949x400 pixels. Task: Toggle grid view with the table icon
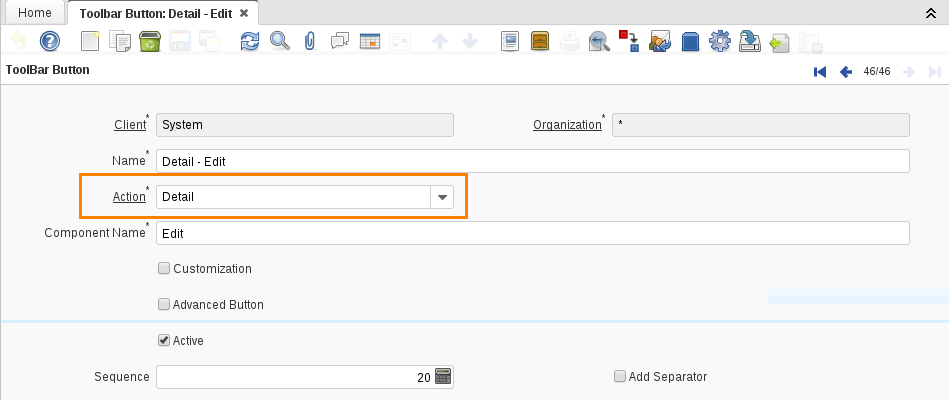(x=370, y=42)
